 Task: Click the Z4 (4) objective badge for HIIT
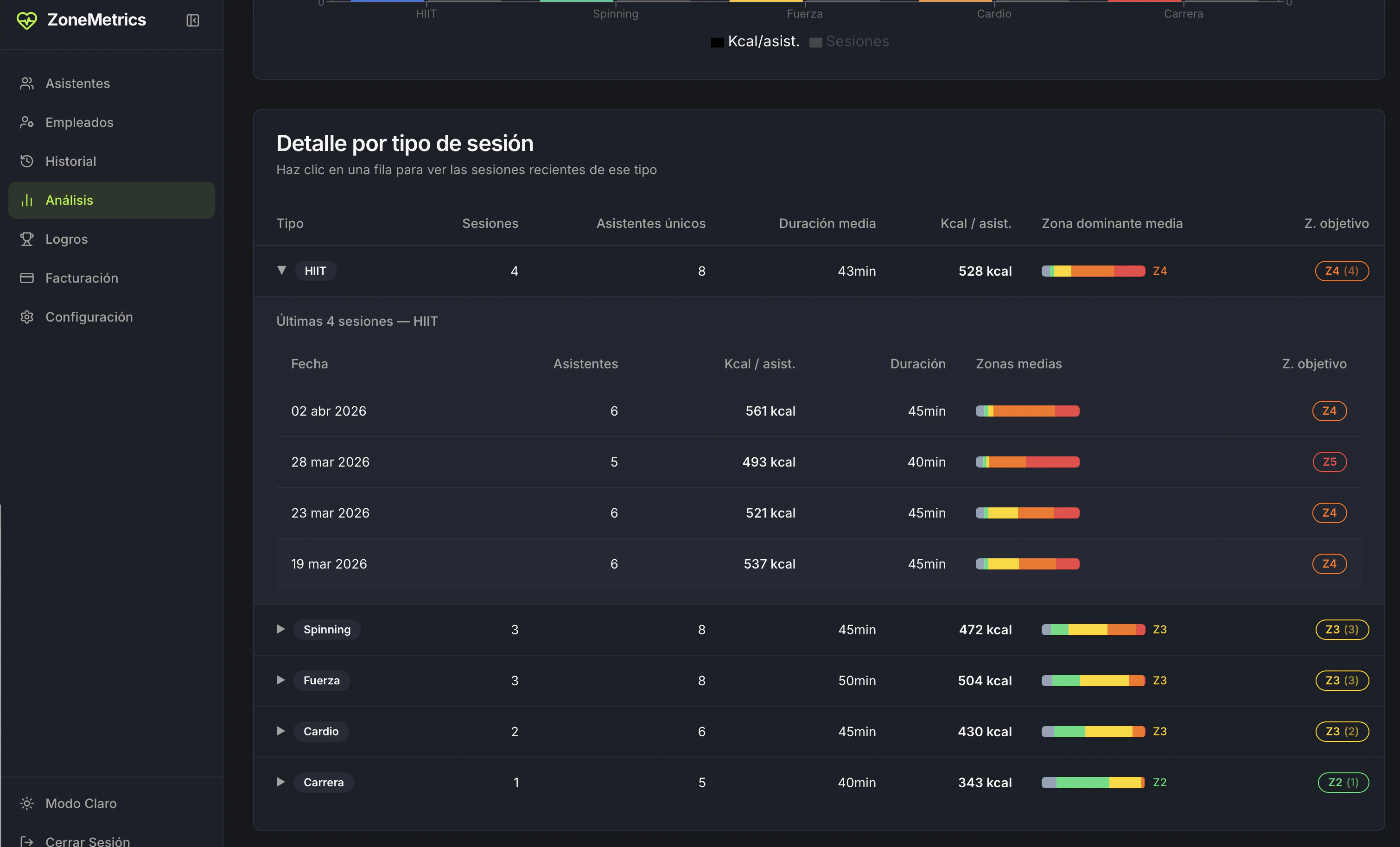click(1342, 271)
